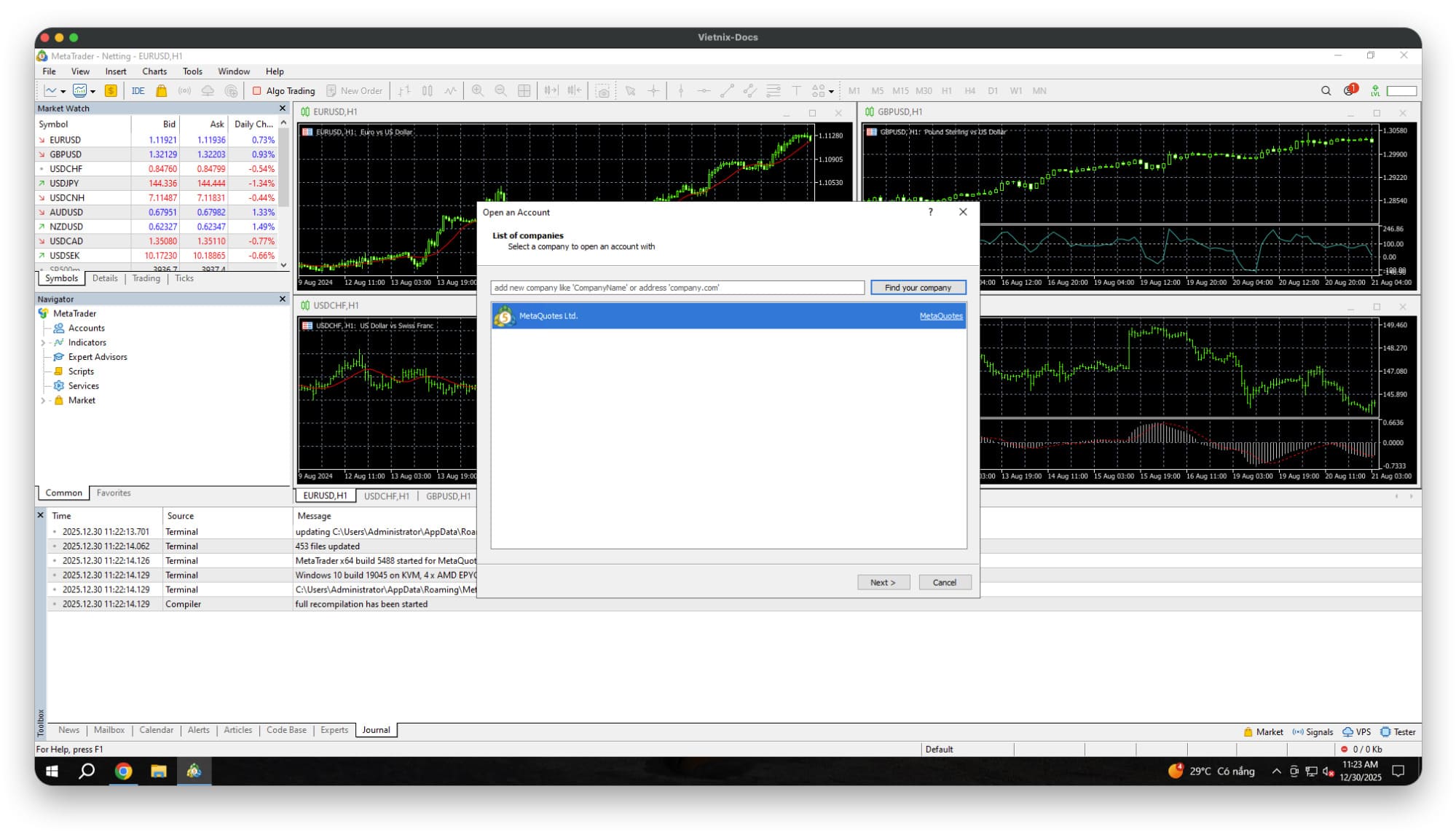This screenshot has width=1456, height=840.
Task: Switch chart to H4 timeframe
Action: [x=969, y=91]
